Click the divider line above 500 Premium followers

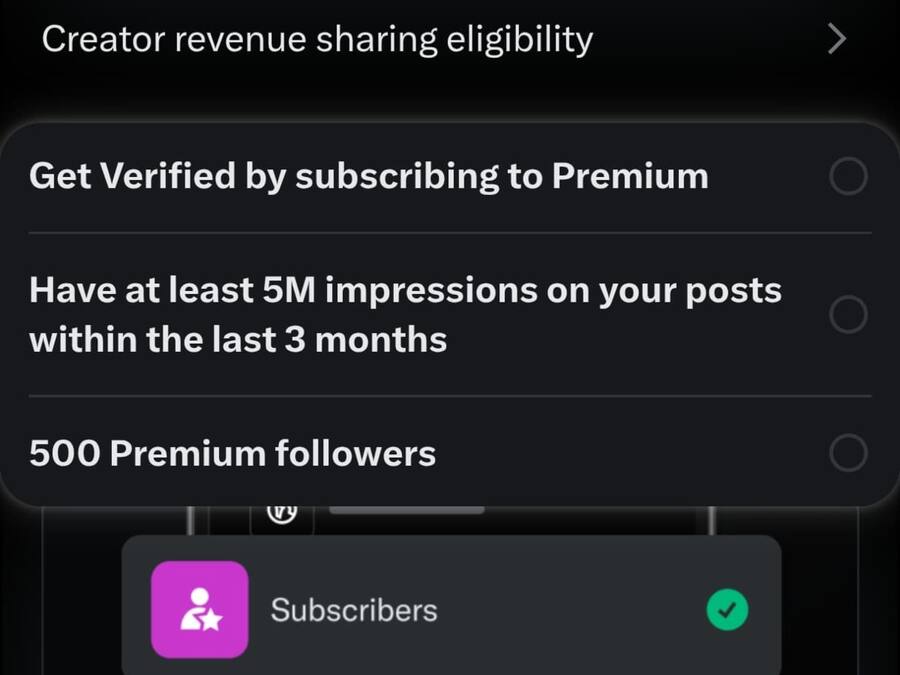pyautogui.click(x=450, y=396)
